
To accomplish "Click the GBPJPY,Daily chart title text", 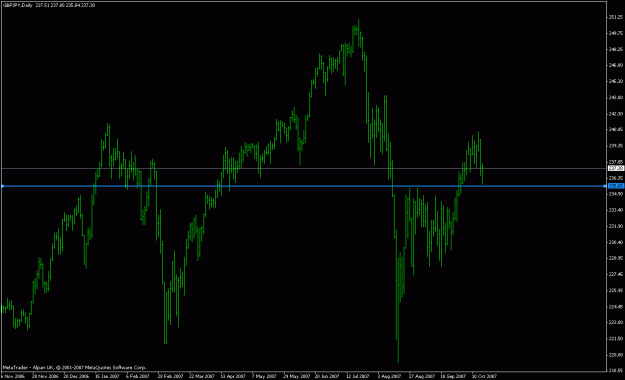I will [18, 5].
